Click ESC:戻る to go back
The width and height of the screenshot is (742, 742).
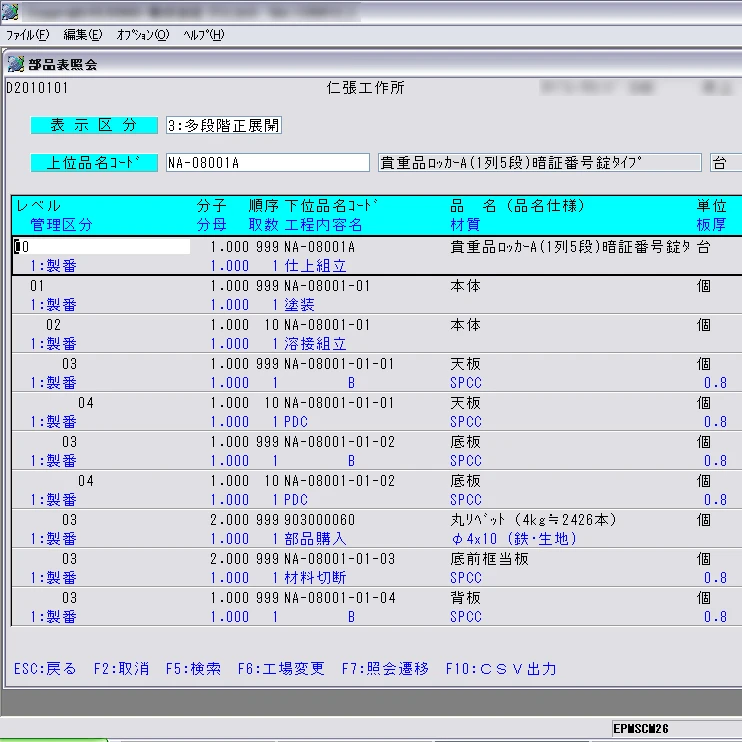pyautogui.click(x=45, y=669)
